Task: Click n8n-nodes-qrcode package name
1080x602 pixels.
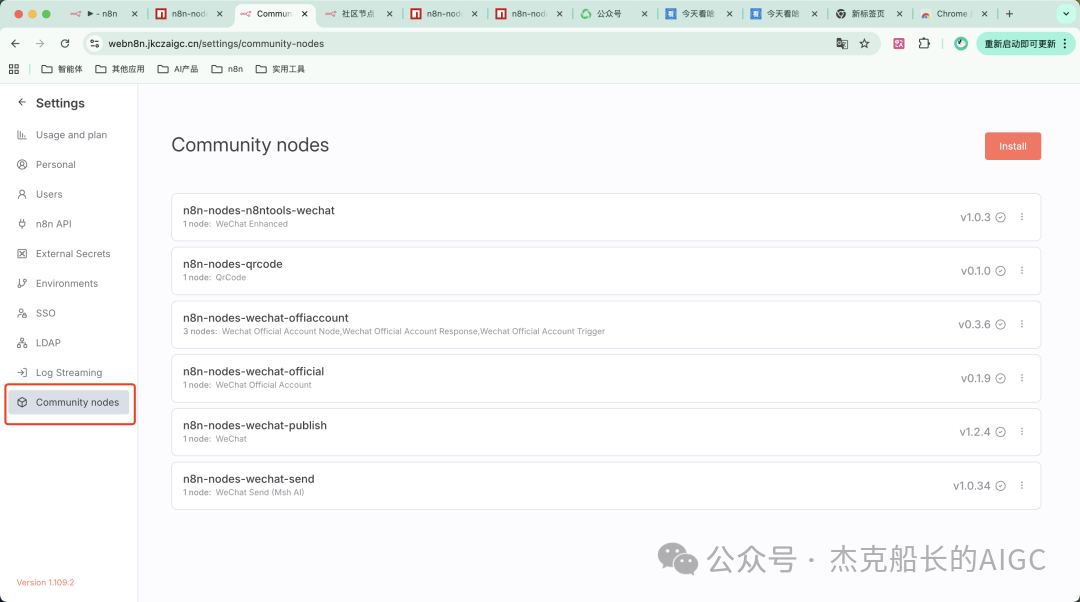Action: 233,264
